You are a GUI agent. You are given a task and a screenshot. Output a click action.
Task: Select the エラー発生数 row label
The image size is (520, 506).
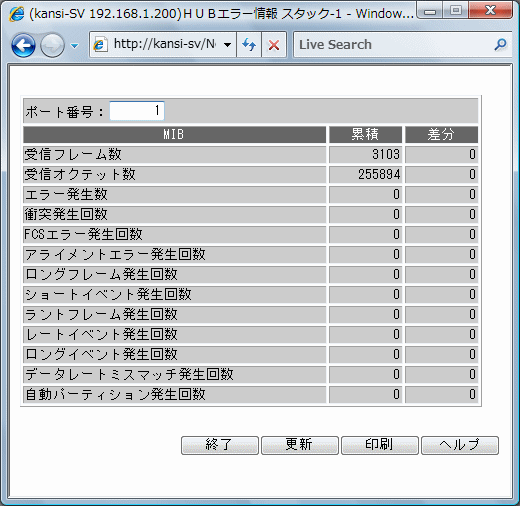coord(66,194)
